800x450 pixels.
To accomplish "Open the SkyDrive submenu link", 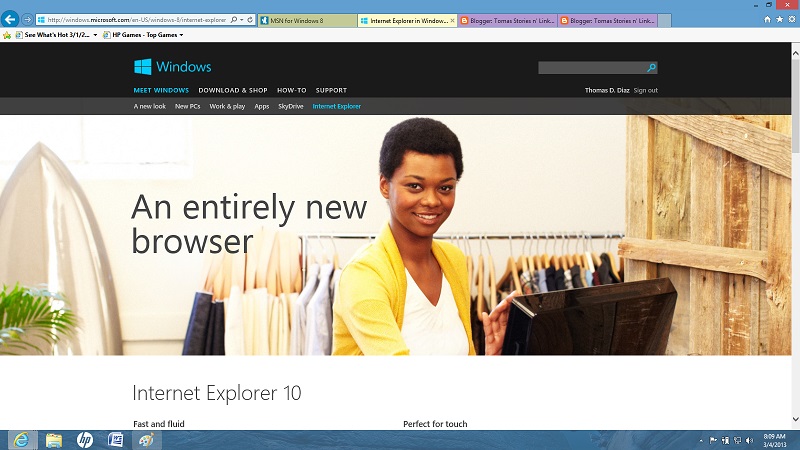I will click(x=291, y=106).
